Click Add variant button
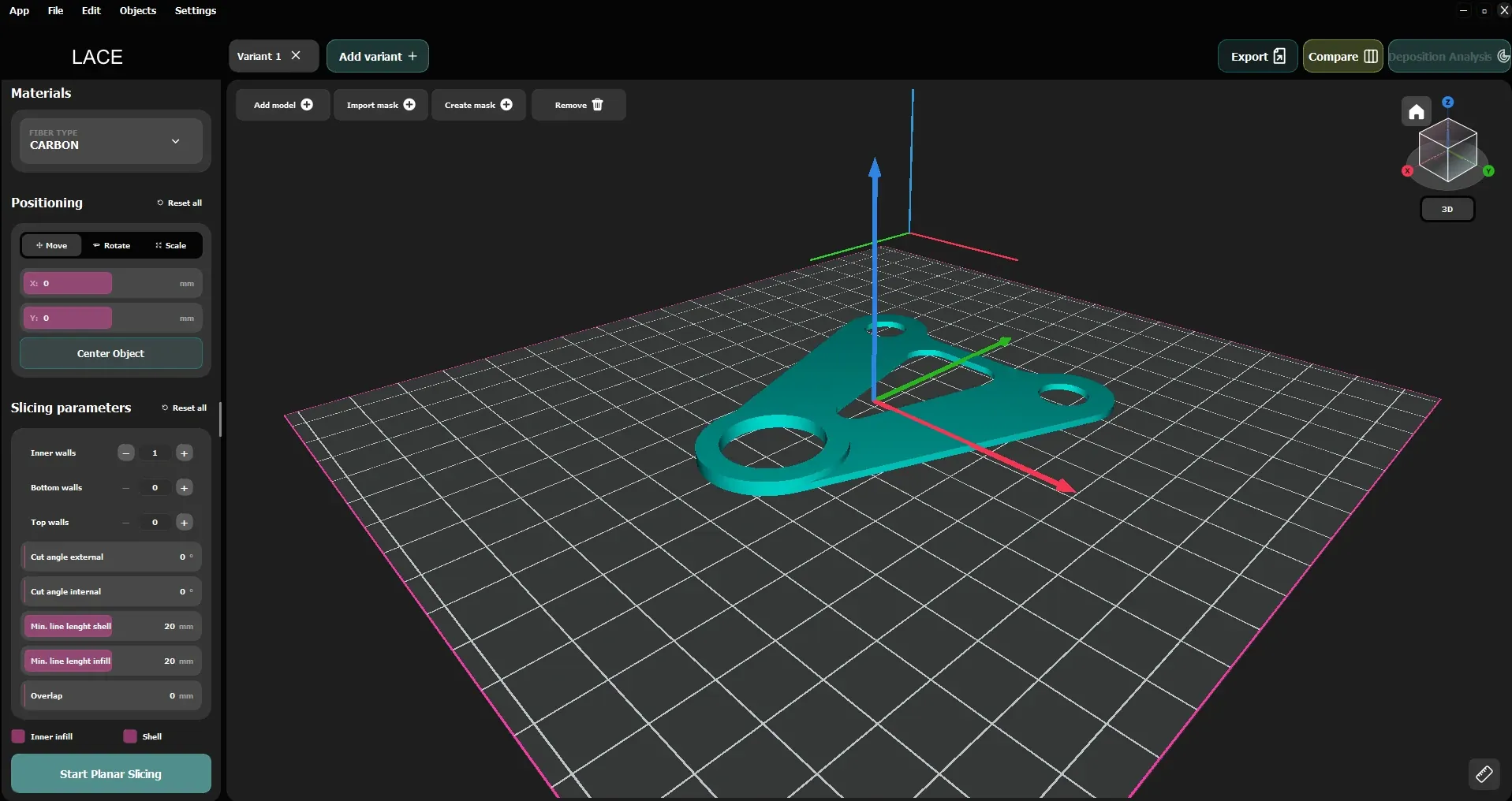Image resolution: width=1512 pixels, height=801 pixels. point(378,56)
